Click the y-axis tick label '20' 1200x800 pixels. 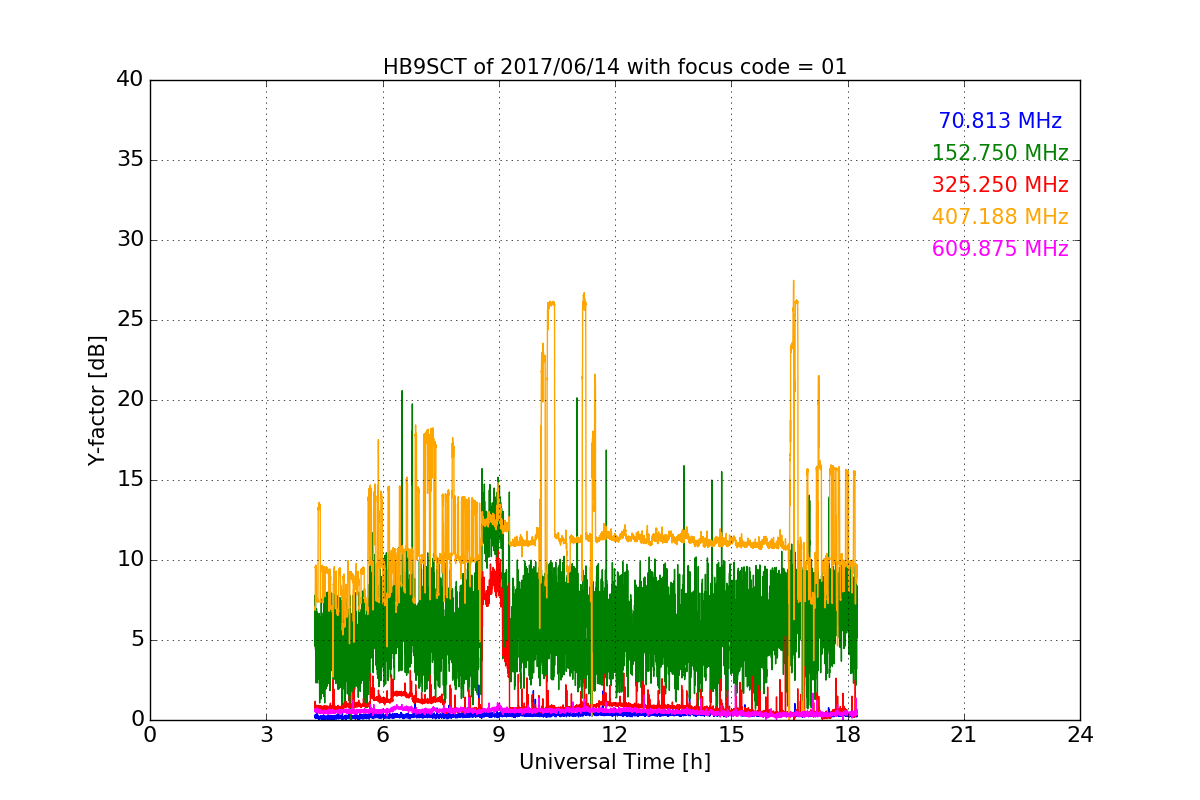(x=130, y=400)
